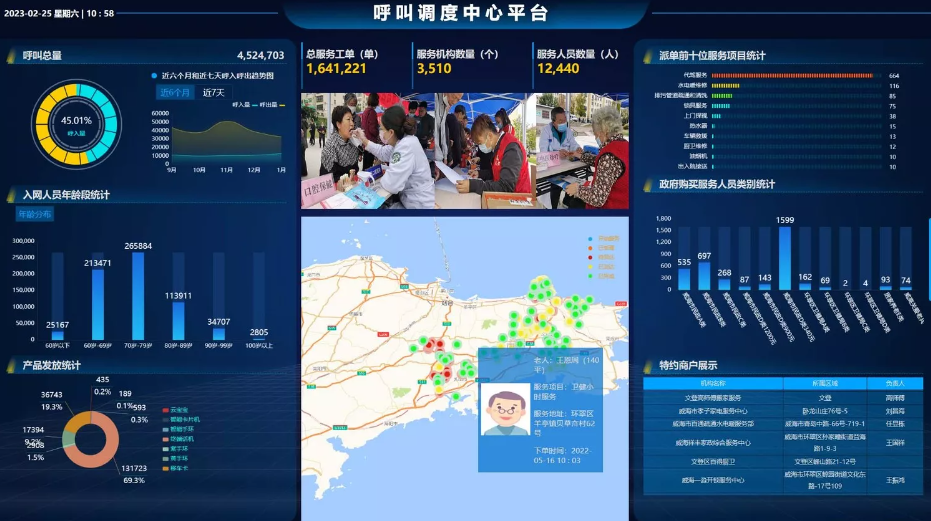This screenshot has width=931, height=521.
Task: Click the 特约商户展示 panel header
Action: tap(688, 365)
